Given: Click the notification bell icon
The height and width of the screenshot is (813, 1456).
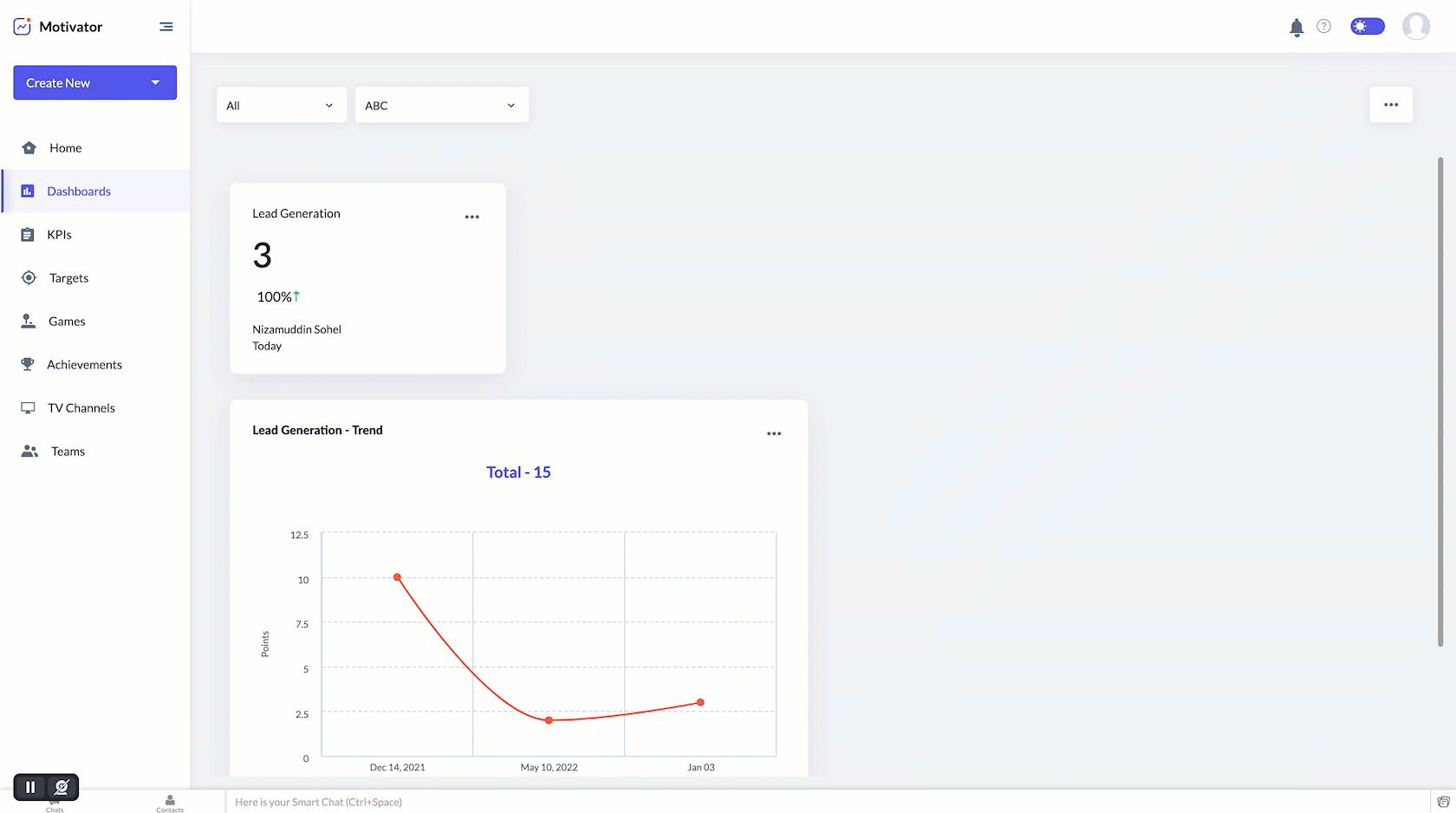Looking at the screenshot, I should pos(1296,28).
